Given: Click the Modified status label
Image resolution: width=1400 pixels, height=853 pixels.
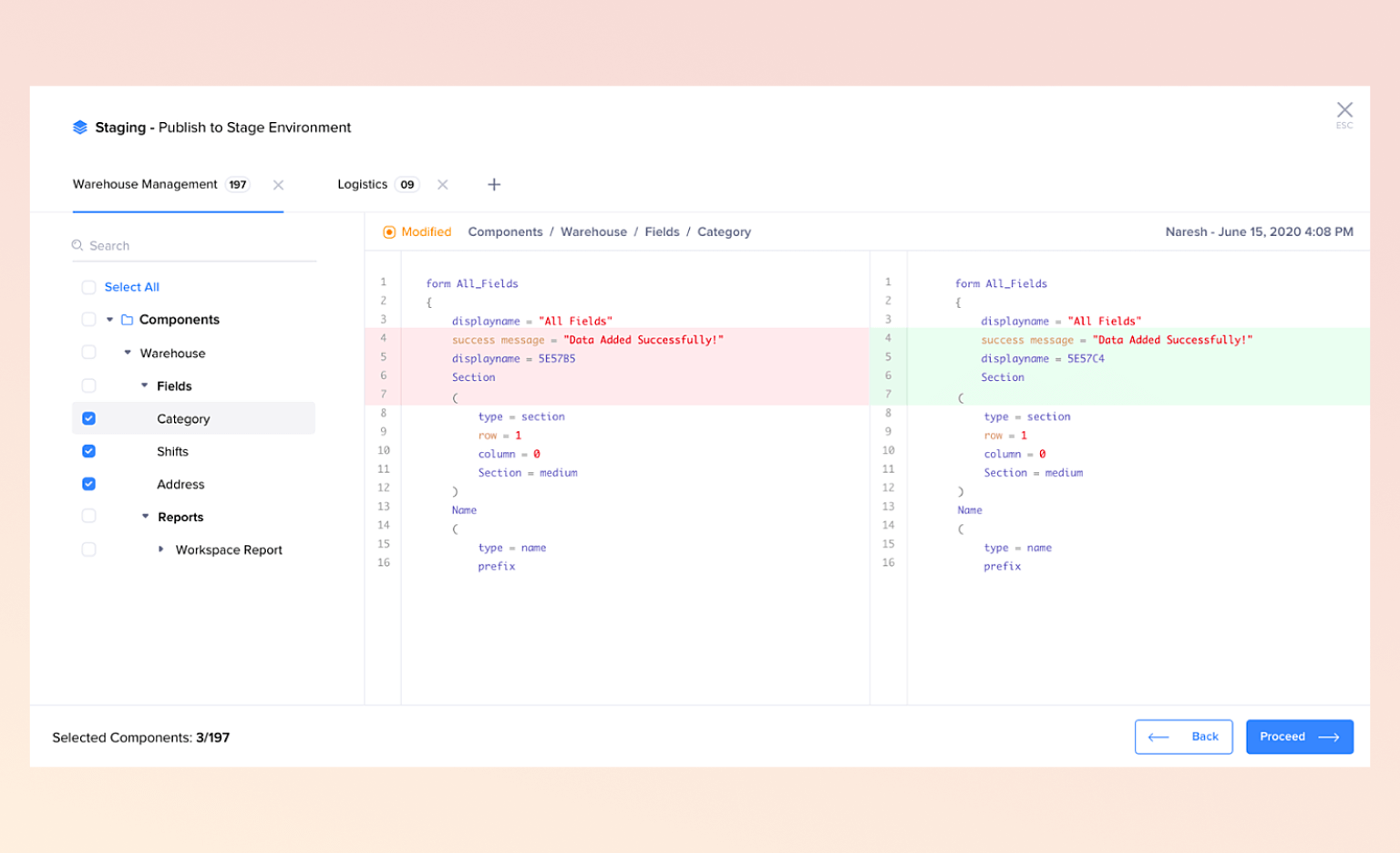Looking at the screenshot, I should [x=427, y=232].
